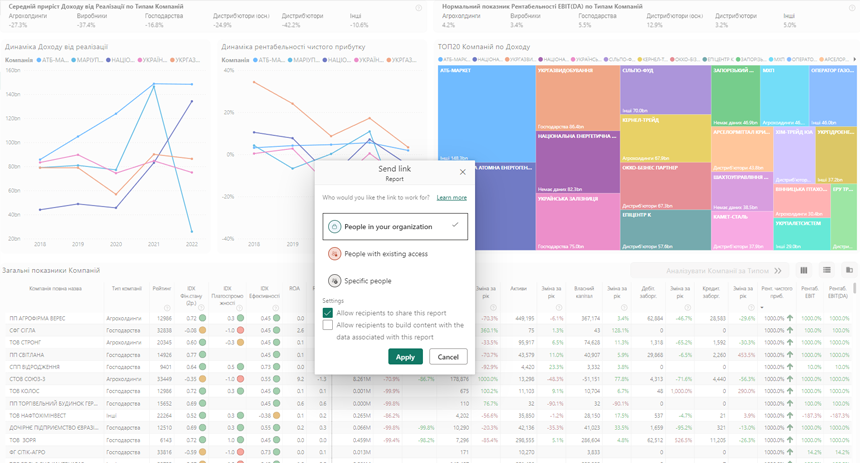Screen dimensions: 860x463
Task: Click orange efficiency indicator in ТОВ НАФТОХІМІНВЕСТ row
Action: tap(276, 416)
